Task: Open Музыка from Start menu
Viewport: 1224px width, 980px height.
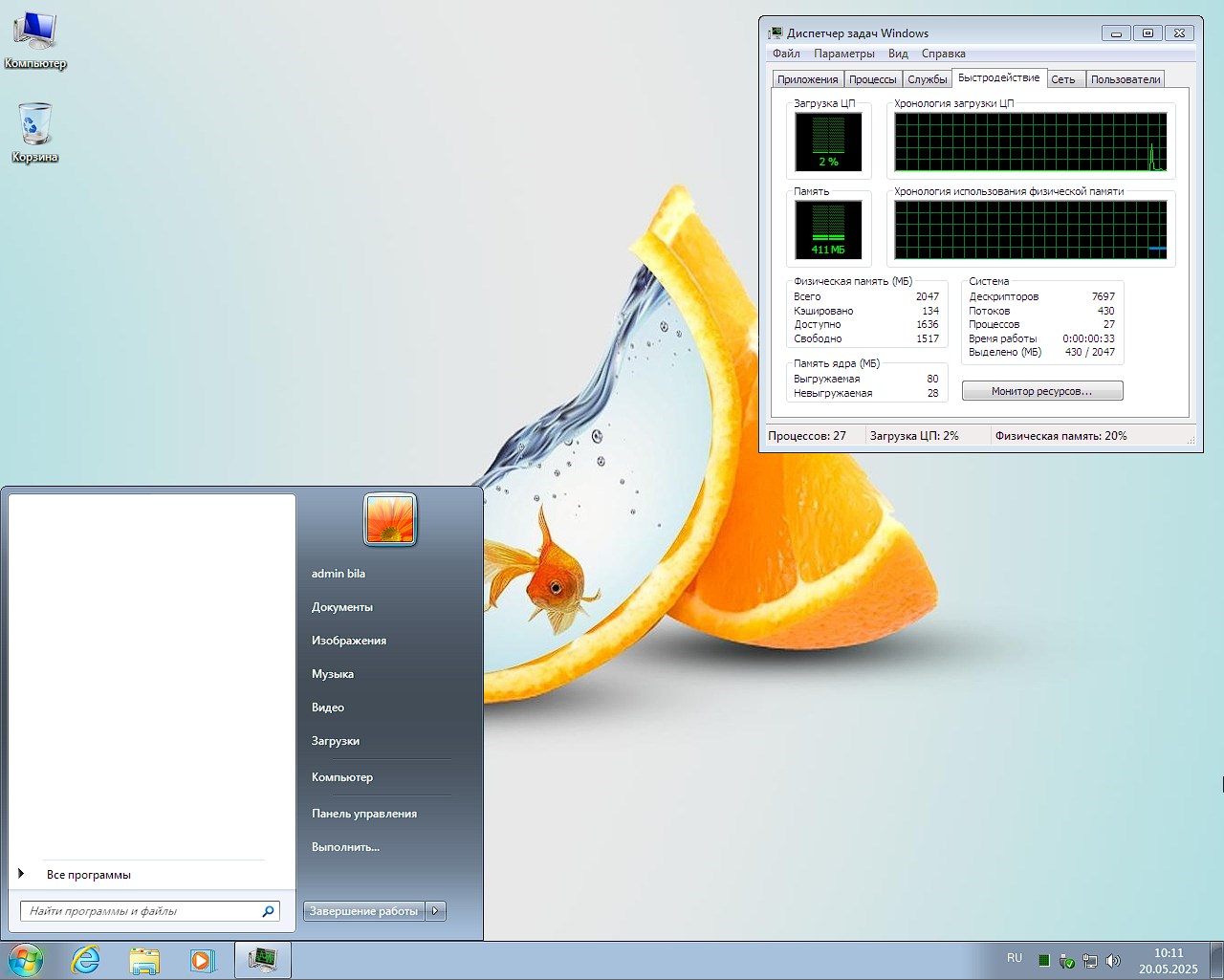Action: point(333,674)
